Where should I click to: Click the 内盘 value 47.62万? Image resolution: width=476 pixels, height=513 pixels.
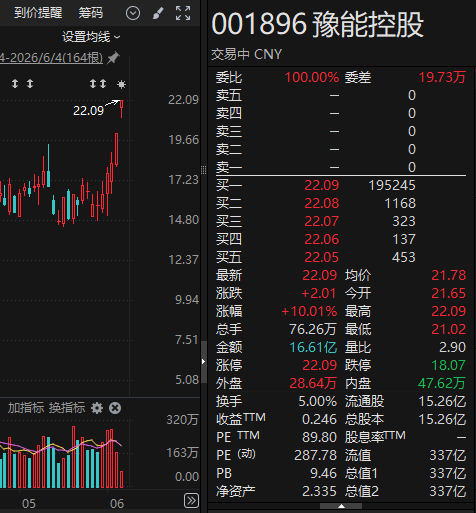pos(442,383)
